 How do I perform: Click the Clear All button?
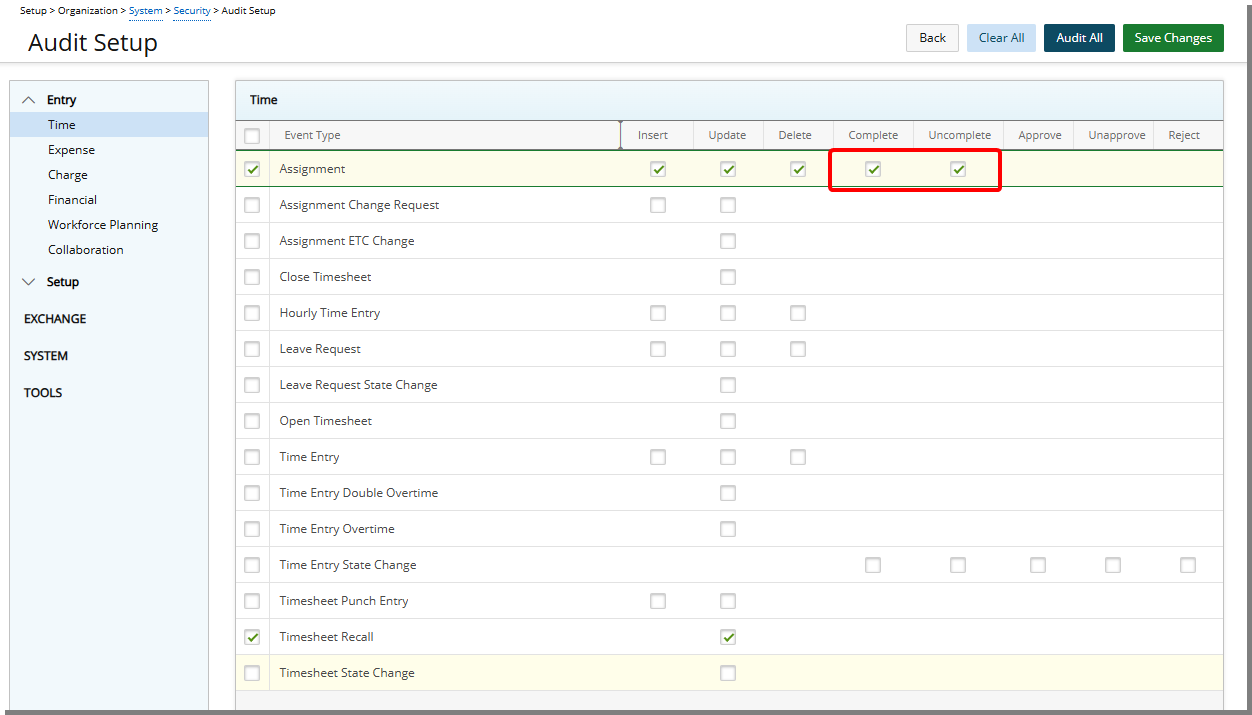tap(1001, 38)
